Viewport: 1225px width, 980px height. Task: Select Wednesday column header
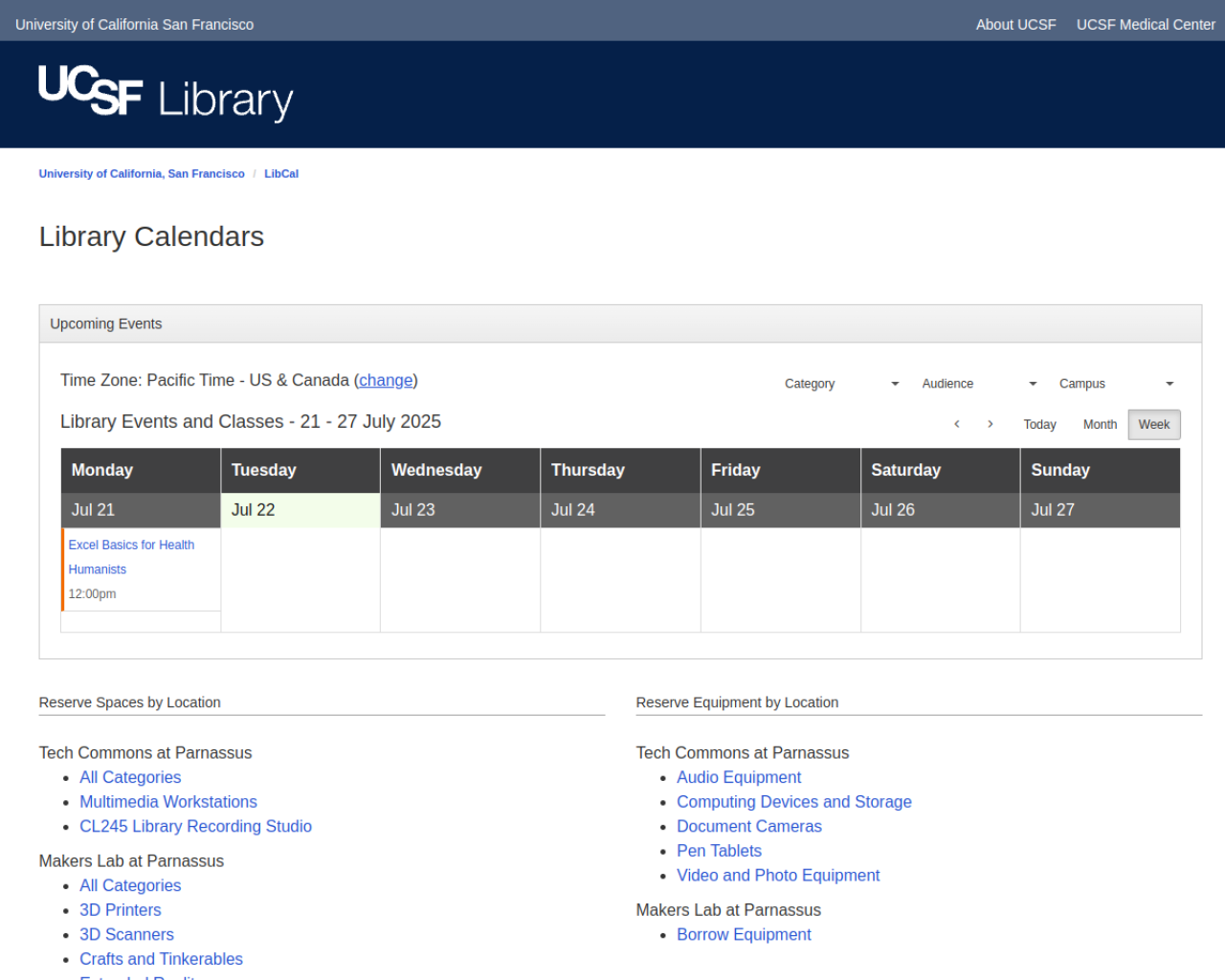click(x=460, y=470)
